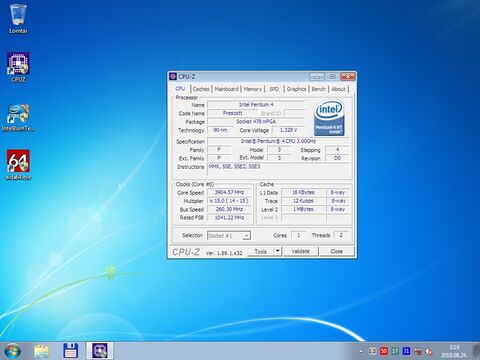The image size is (480, 360).
Task: Click the Intel Pentium 4 logo badge
Action: tap(329, 119)
